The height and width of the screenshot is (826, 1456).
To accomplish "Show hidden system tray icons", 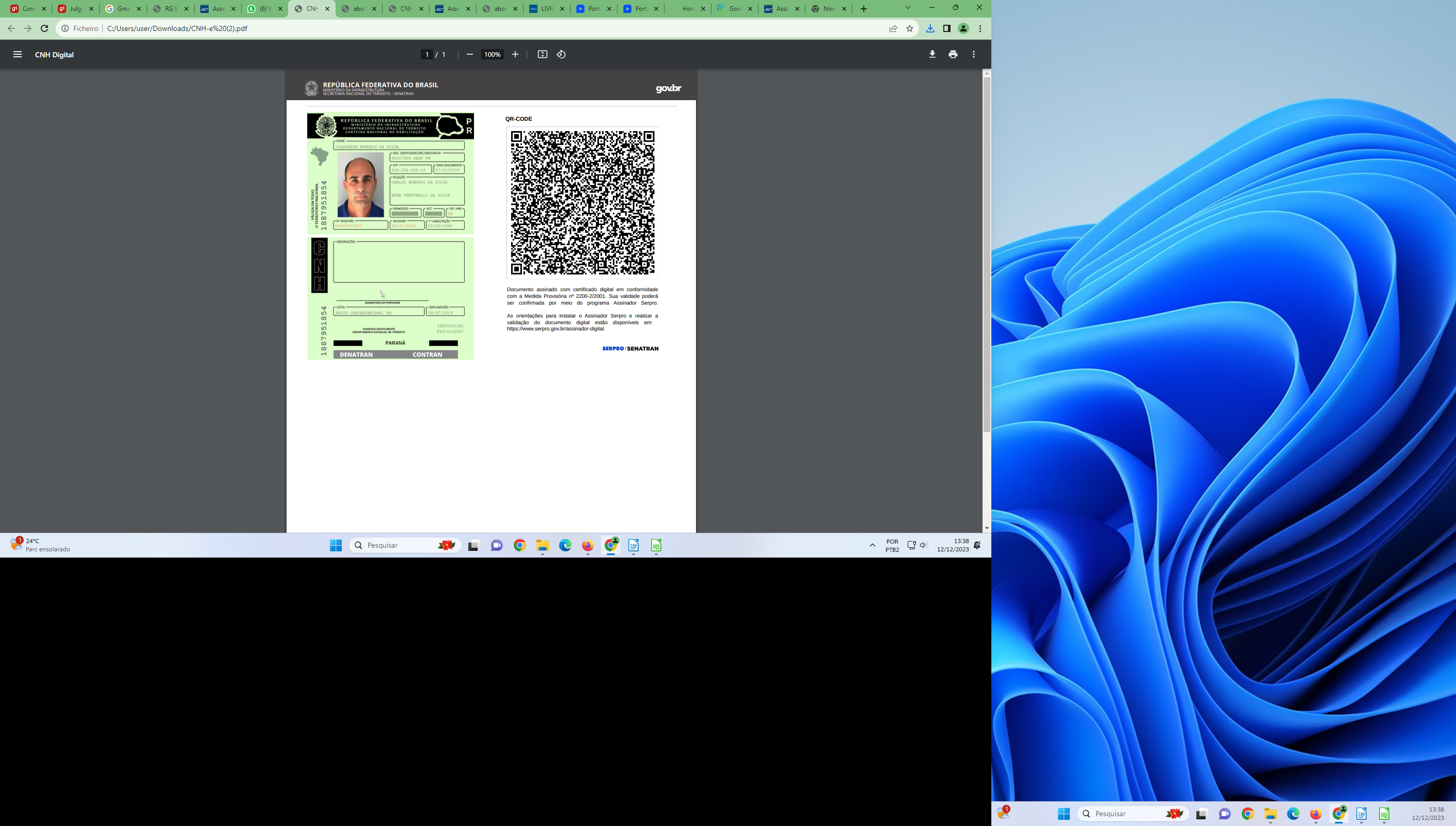I will [x=873, y=545].
